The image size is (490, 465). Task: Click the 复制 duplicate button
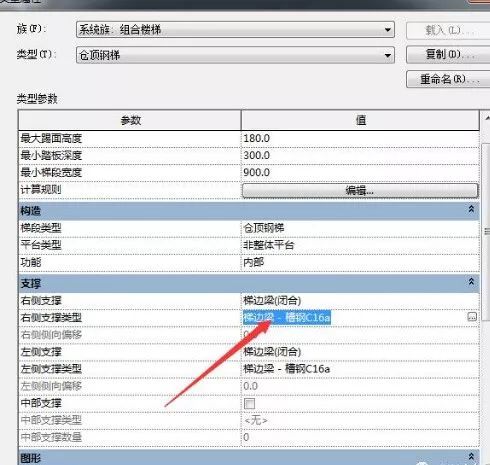point(448,54)
